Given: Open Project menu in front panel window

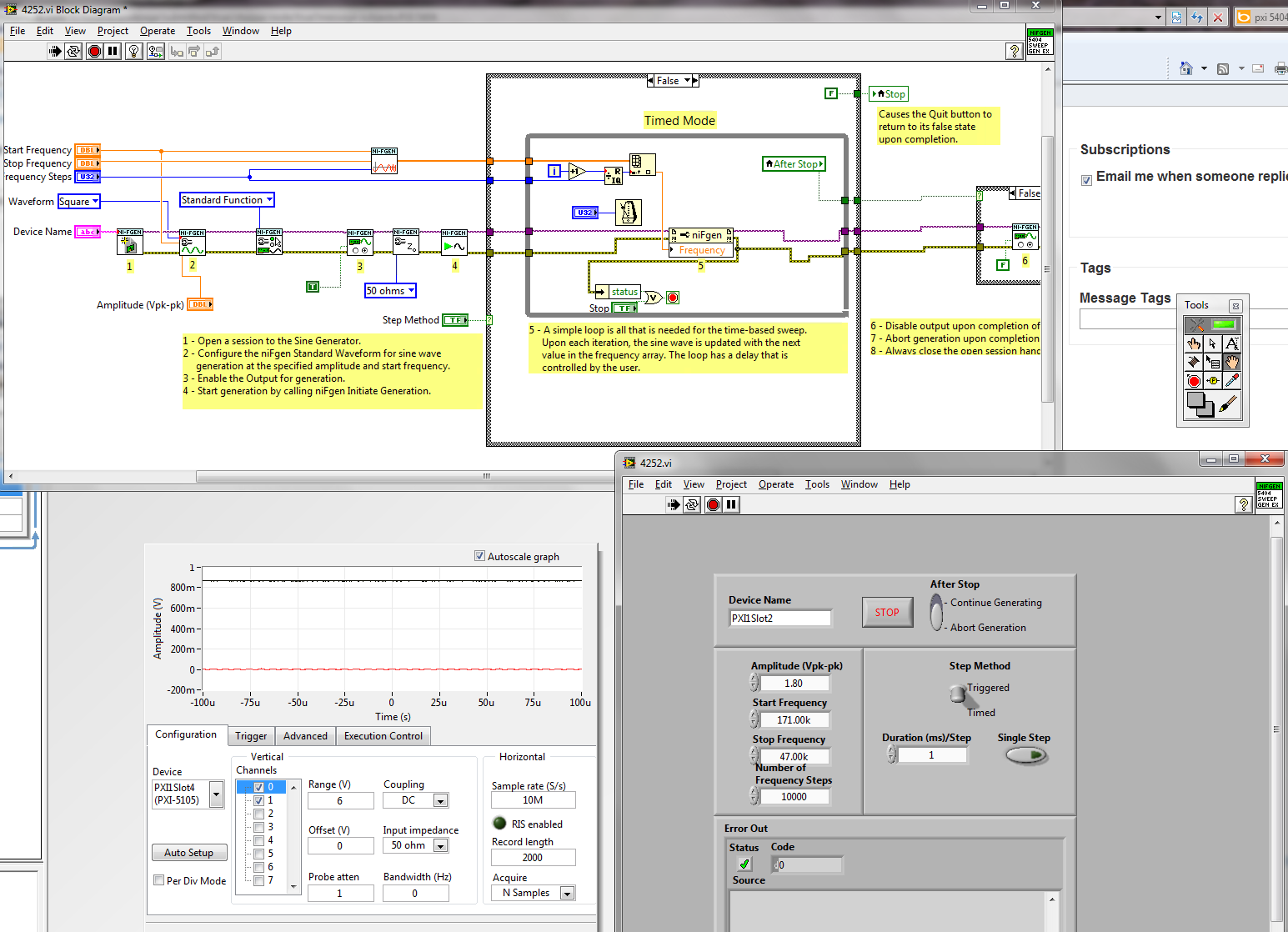Looking at the screenshot, I should [x=731, y=484].
